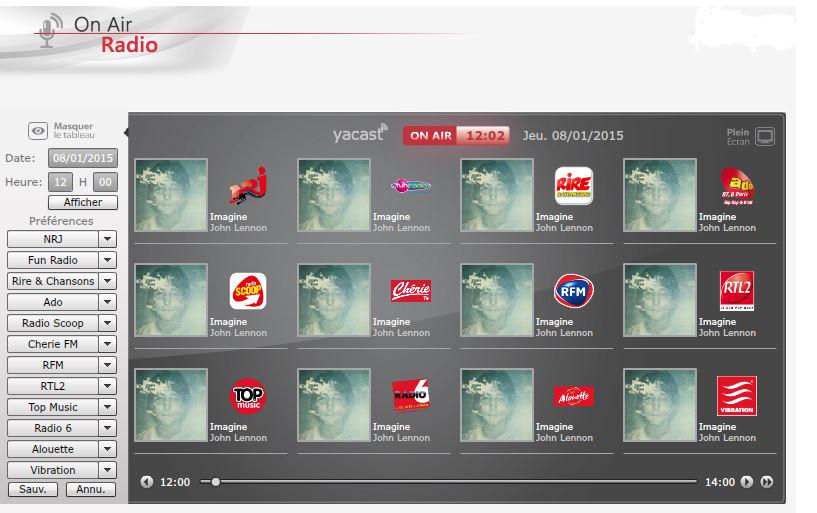Click the Chérie FM logo
Image resolution: width=817 pixels, height=513 pixels.
(411, 291)
